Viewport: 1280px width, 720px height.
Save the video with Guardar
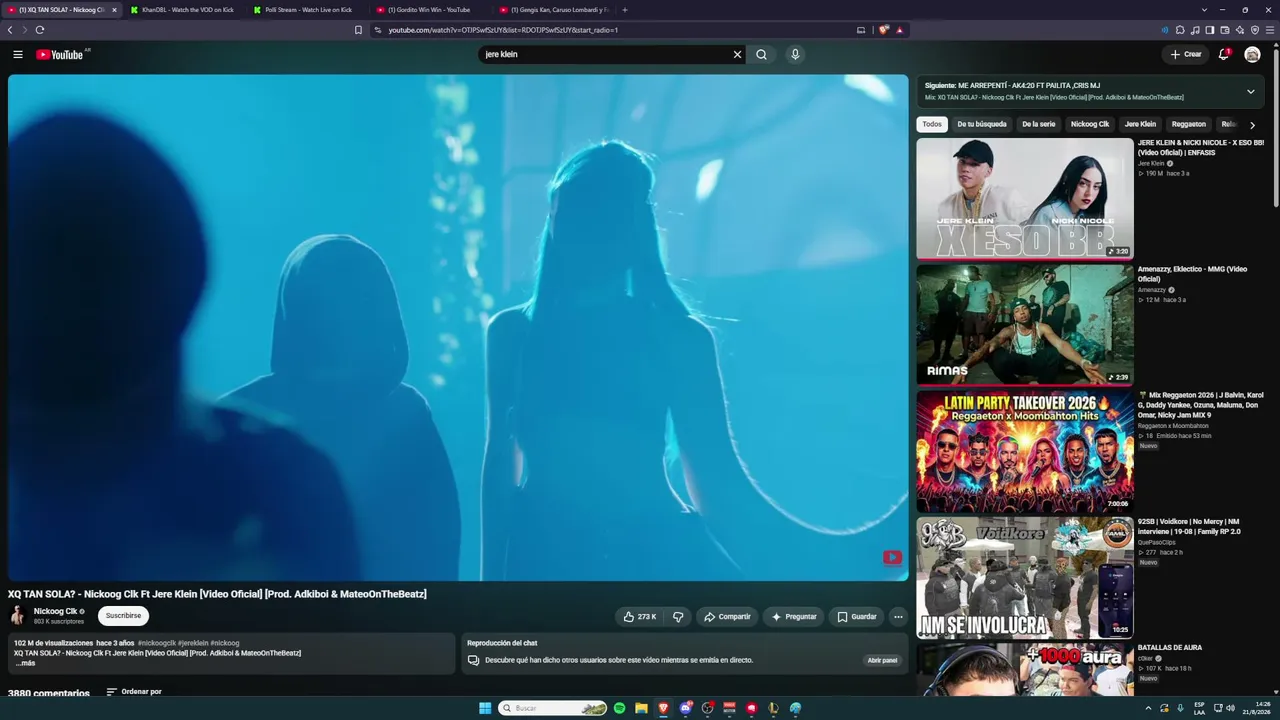tap(856, 617)
